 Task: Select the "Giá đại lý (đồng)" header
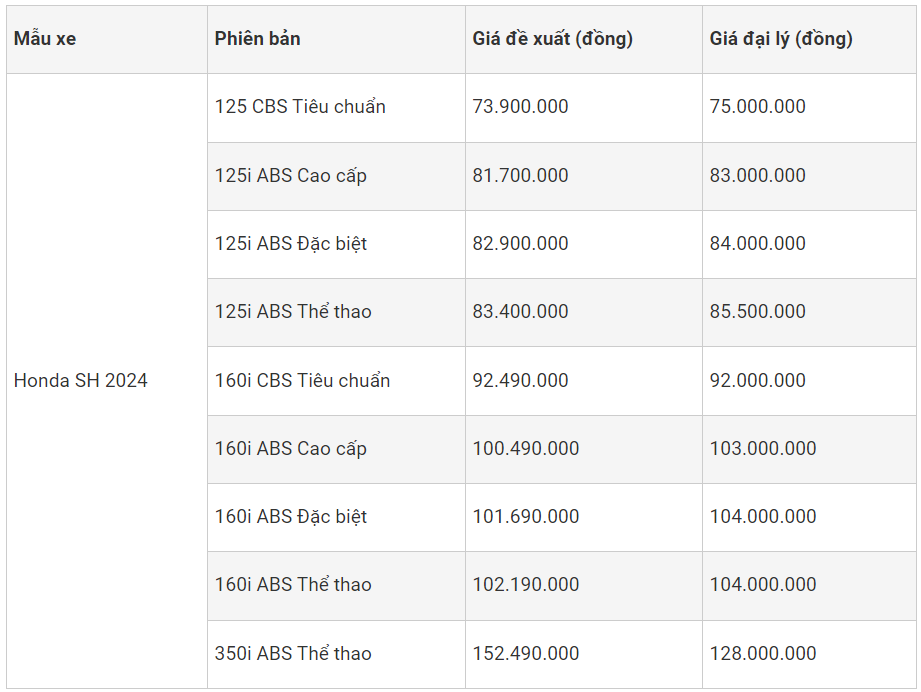pos(781,39)
